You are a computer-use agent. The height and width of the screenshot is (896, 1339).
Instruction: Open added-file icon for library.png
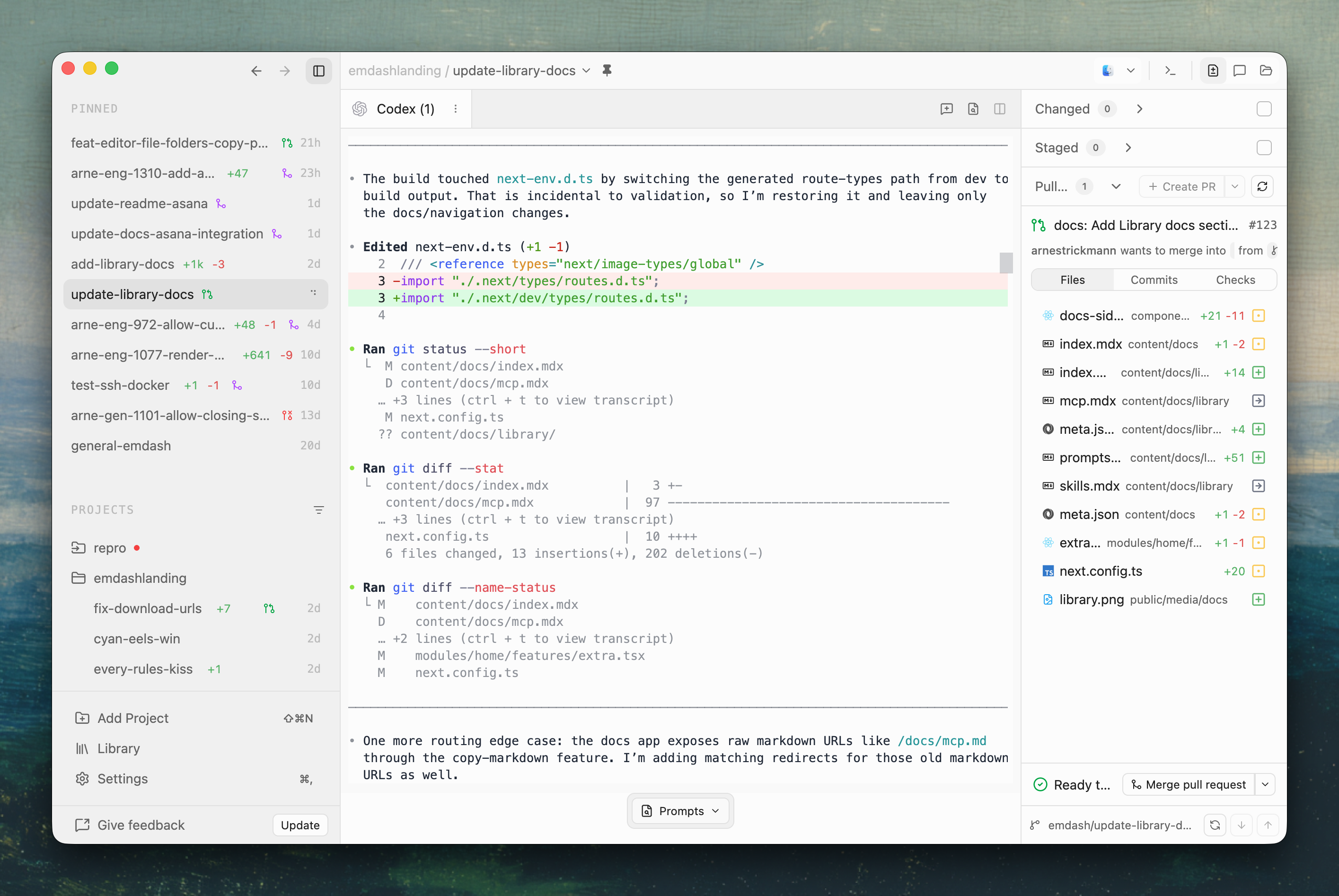[x=1259, y=599]
